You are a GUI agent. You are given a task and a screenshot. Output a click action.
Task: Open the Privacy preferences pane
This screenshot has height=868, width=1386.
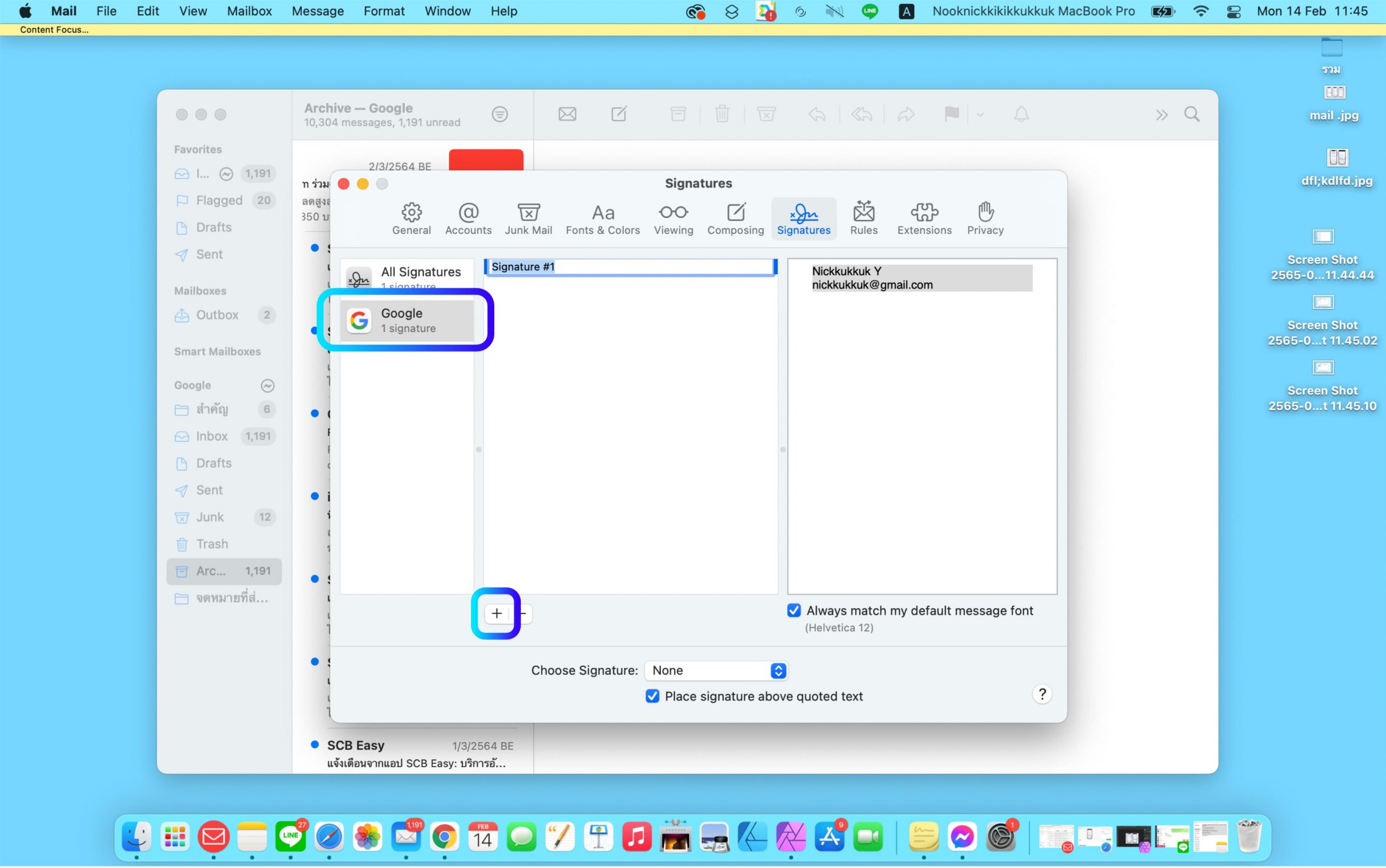[985, 218]
